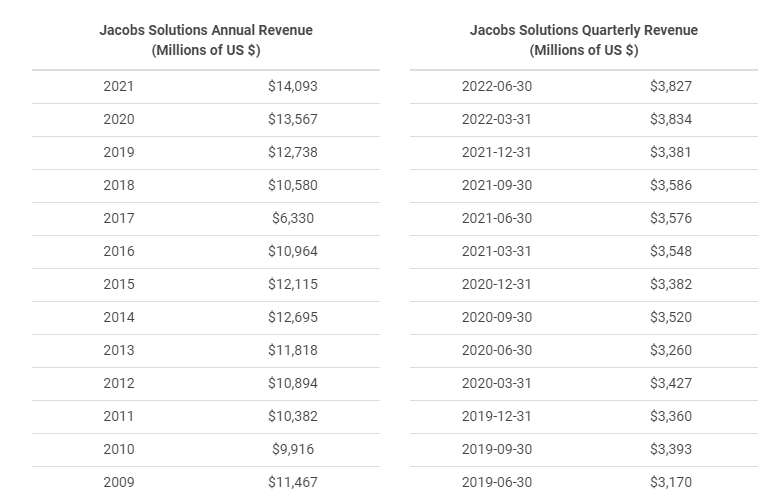The image size is (777, 499).
Task: Click the $3,827 quarterly revenue value
Action: [x=670, y=86]
